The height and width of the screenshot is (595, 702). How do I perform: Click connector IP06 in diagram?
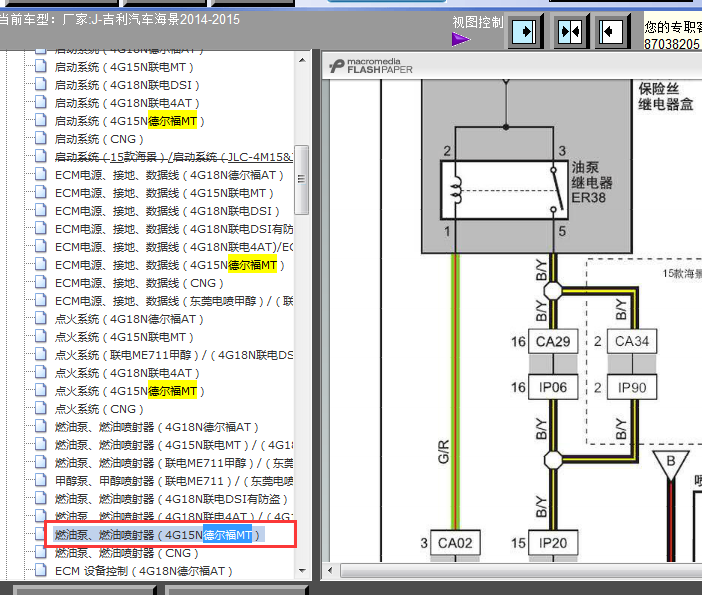[553, 387]
